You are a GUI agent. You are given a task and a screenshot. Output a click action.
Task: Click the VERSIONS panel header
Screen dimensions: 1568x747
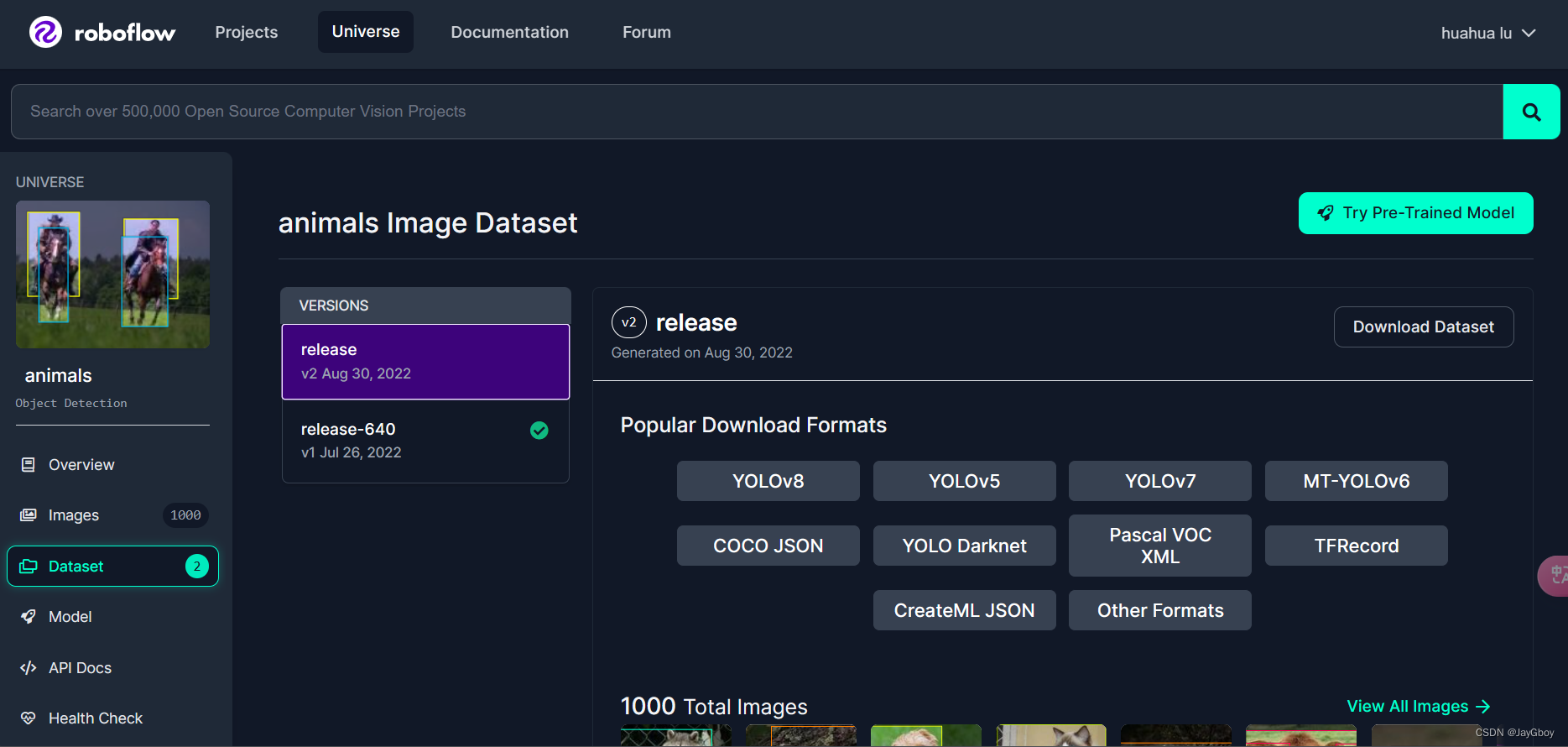(x=425, y=306)
